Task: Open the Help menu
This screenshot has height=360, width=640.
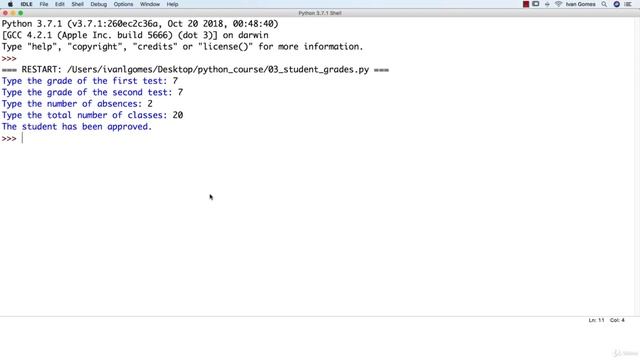Action: [x=172, y=4]
